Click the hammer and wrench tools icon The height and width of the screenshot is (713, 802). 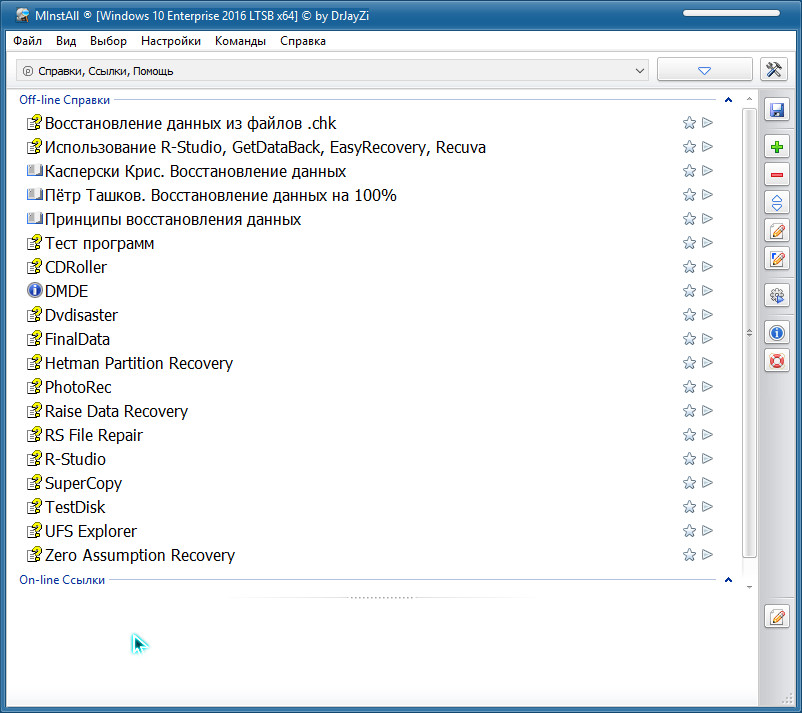(775, 70)
